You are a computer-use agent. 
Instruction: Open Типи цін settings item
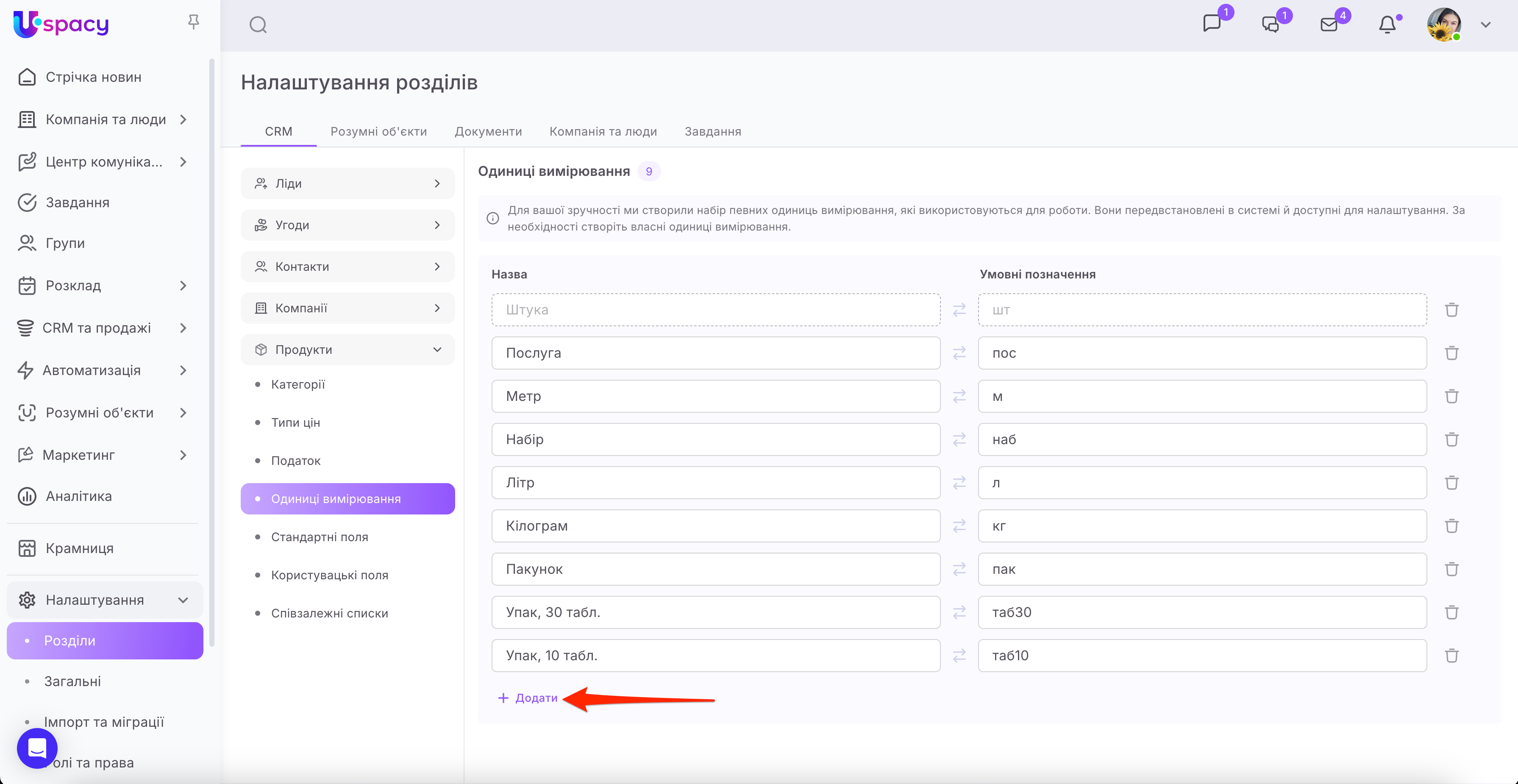(x=295, y=423)
